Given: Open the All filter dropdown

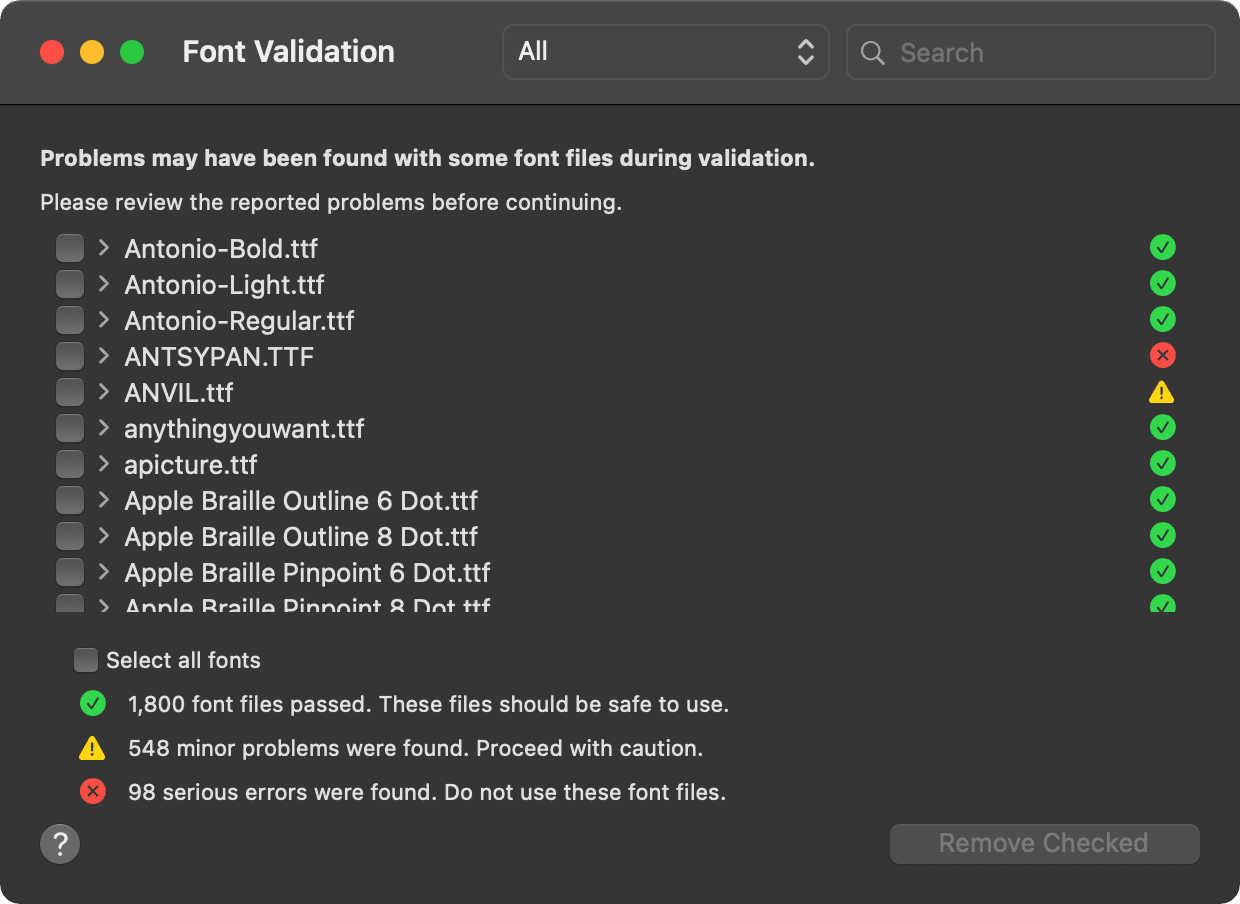Looking at the screenshot, I should (665, 52).
